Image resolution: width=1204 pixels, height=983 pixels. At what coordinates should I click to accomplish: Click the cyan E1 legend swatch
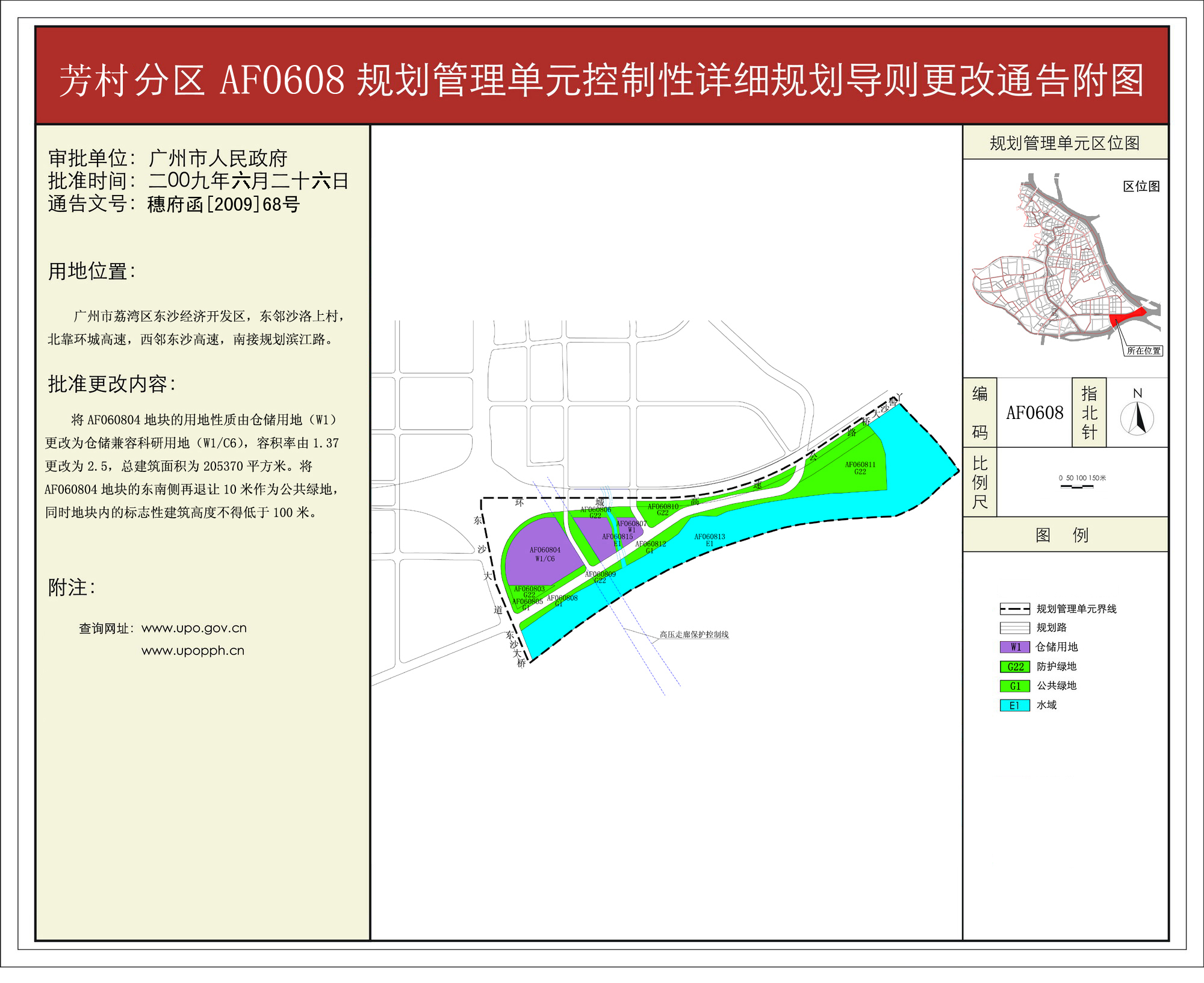pos(1015,705)
